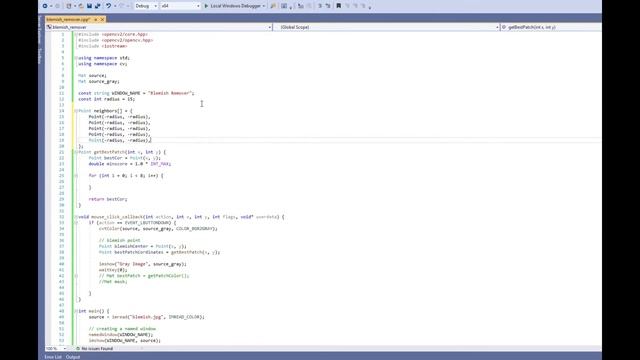
Task: Click the Redo arrow icon
Action: pos(121,6)
